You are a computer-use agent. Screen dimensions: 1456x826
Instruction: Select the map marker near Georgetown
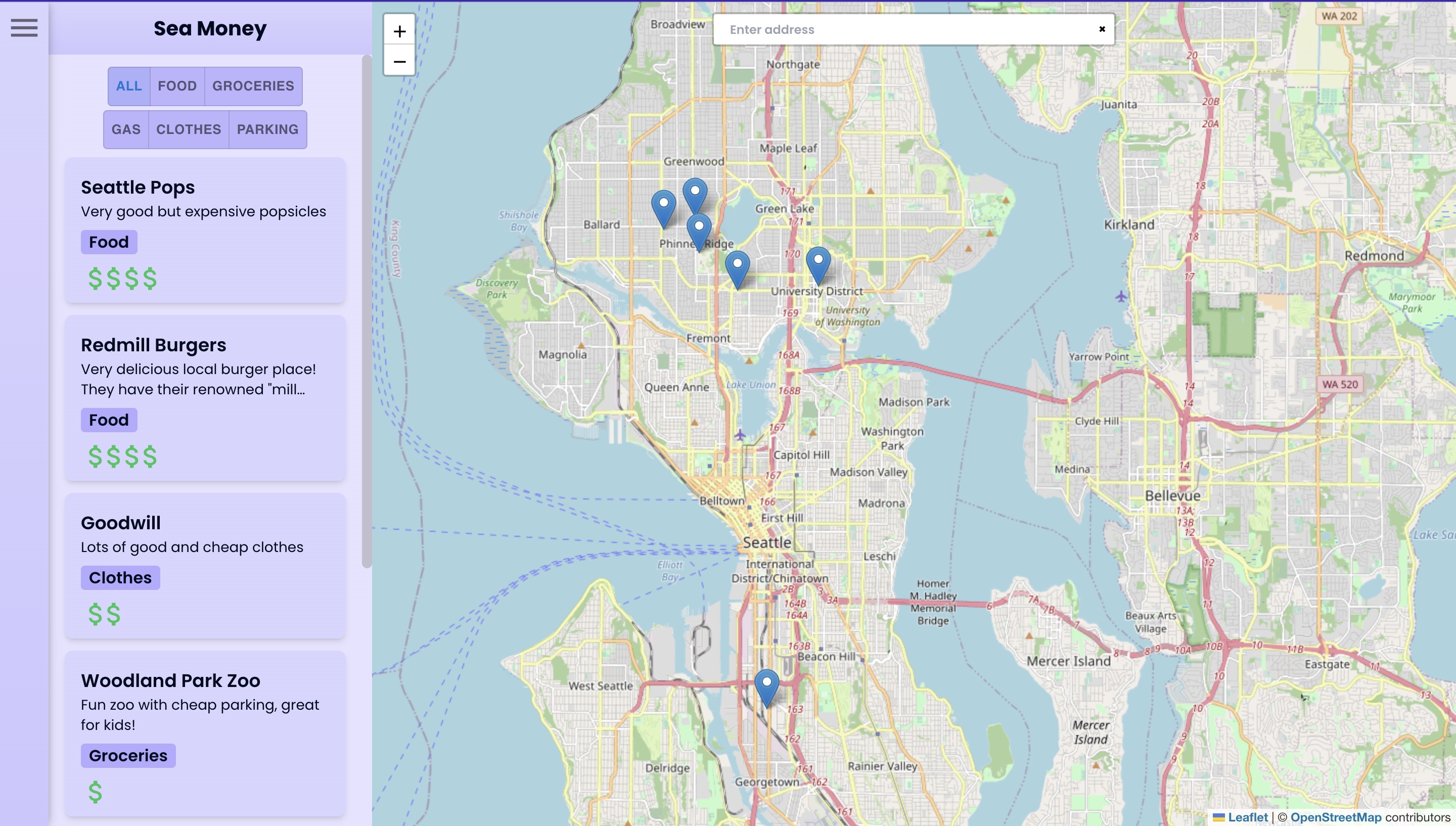[x=766, y=686]
